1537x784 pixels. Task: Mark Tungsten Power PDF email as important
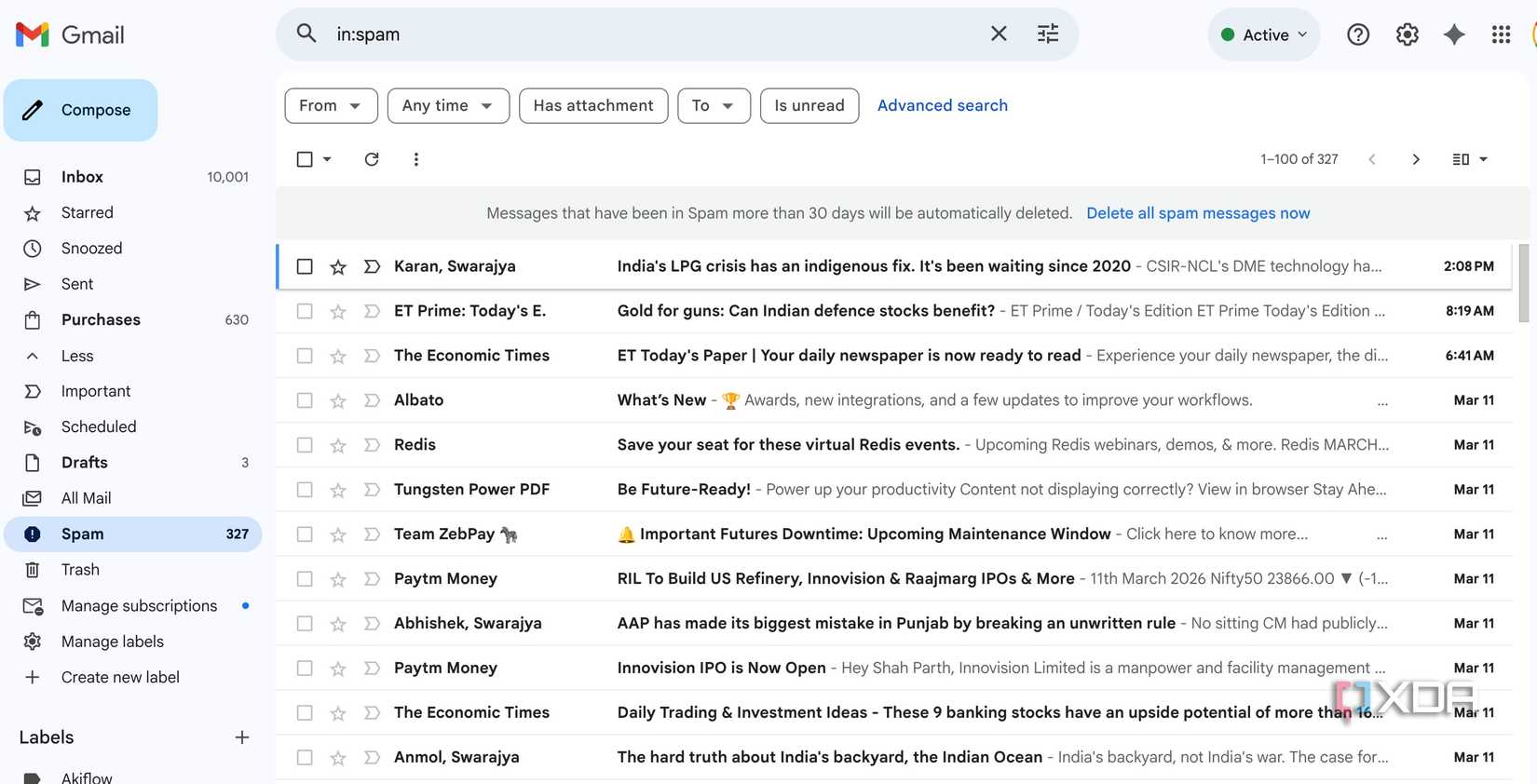372,491
